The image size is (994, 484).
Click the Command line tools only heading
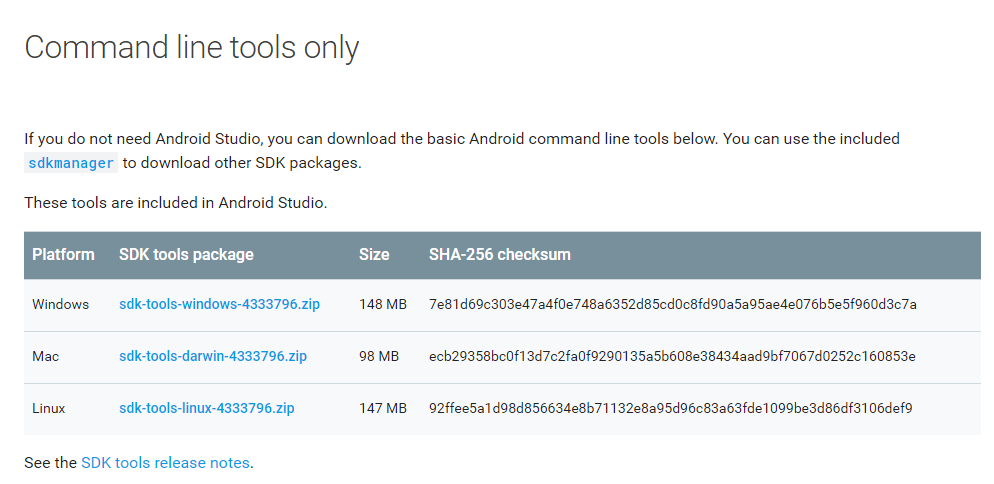click(x=191, y=48)
